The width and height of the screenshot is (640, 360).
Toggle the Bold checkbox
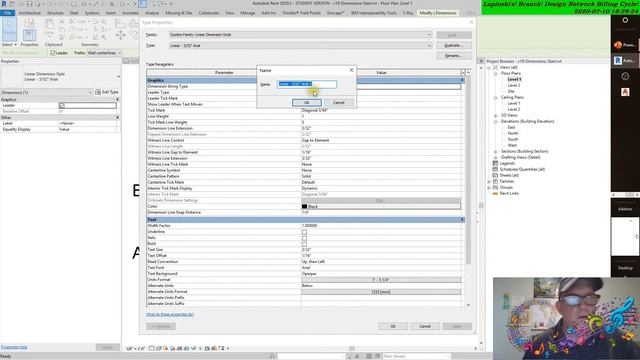coord(304,244)
